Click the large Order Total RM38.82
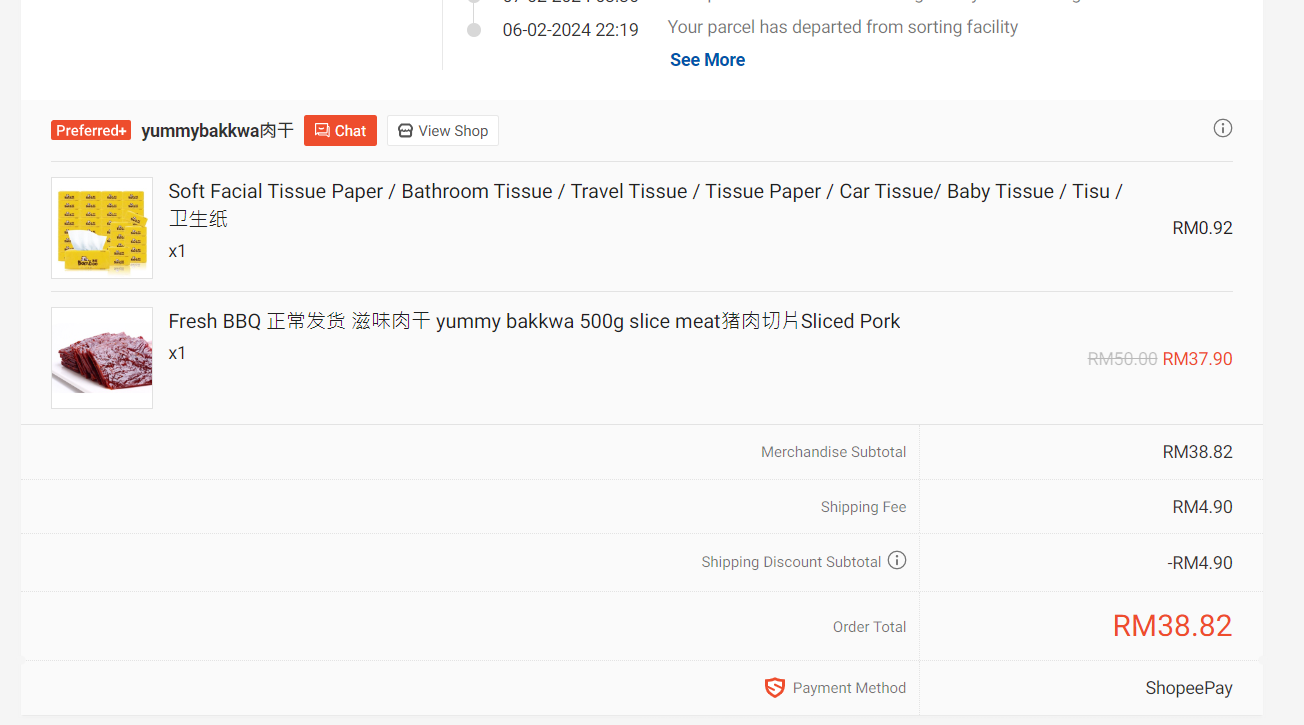 point(1172,626)
